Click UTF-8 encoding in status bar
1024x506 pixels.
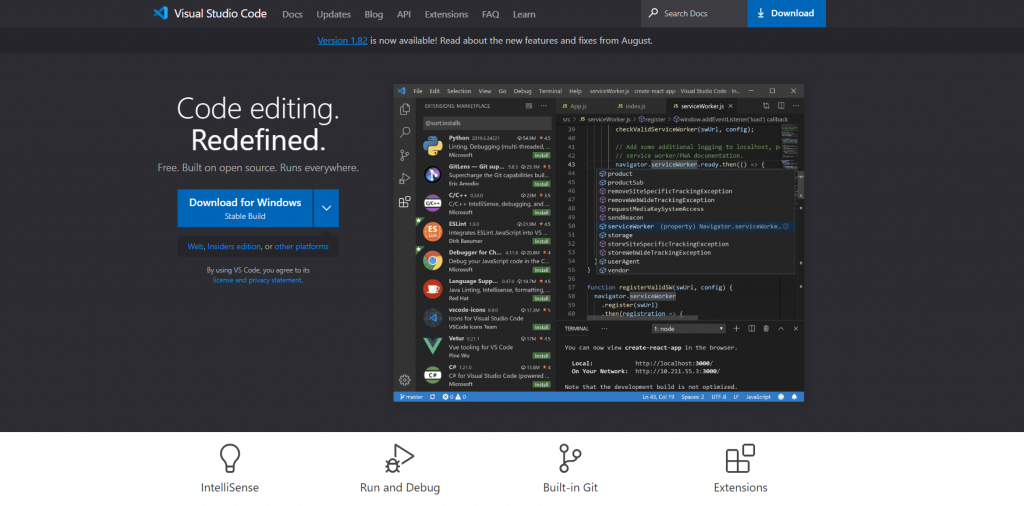click(718, 397)
